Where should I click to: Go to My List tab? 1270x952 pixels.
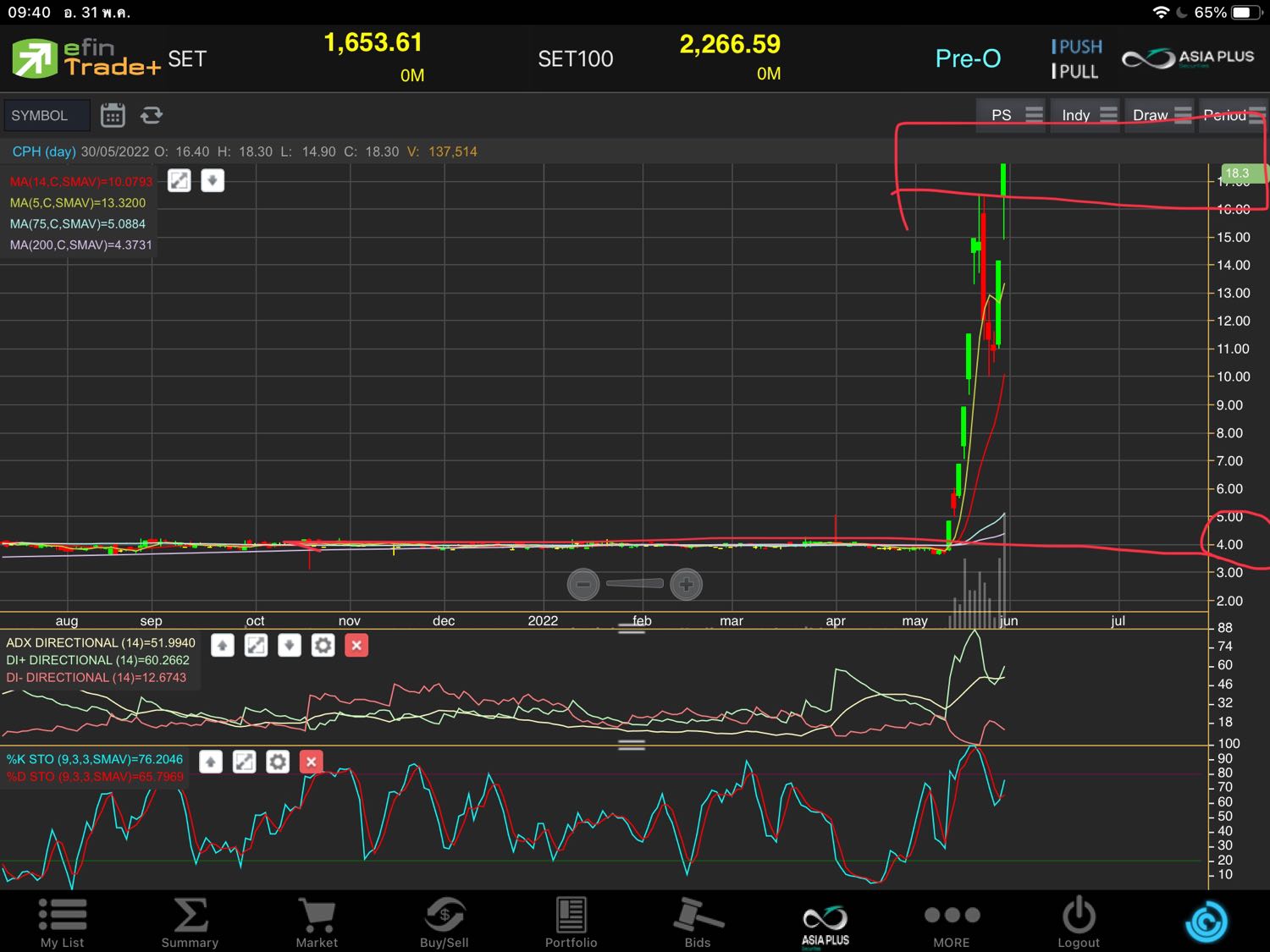tap(62, 923)
